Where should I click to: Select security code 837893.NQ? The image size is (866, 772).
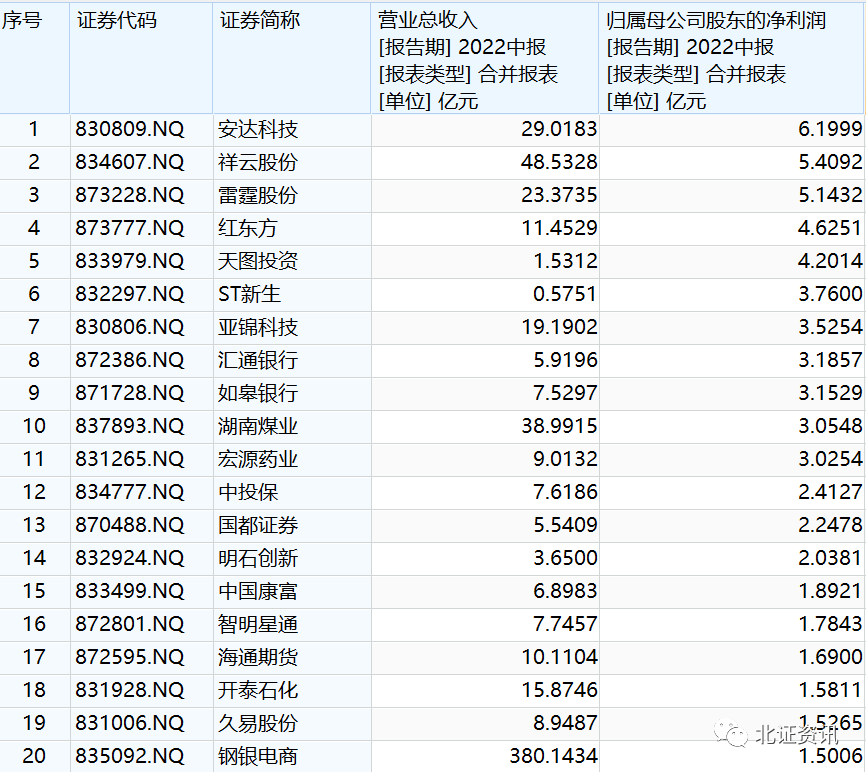pyautogui.click(x=130, y=426)
